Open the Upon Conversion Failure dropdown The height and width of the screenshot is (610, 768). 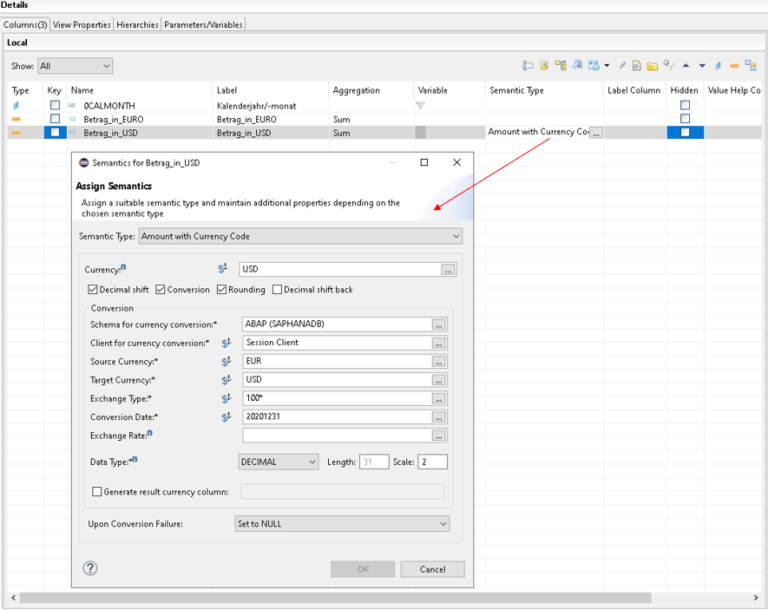click(342, 524)
